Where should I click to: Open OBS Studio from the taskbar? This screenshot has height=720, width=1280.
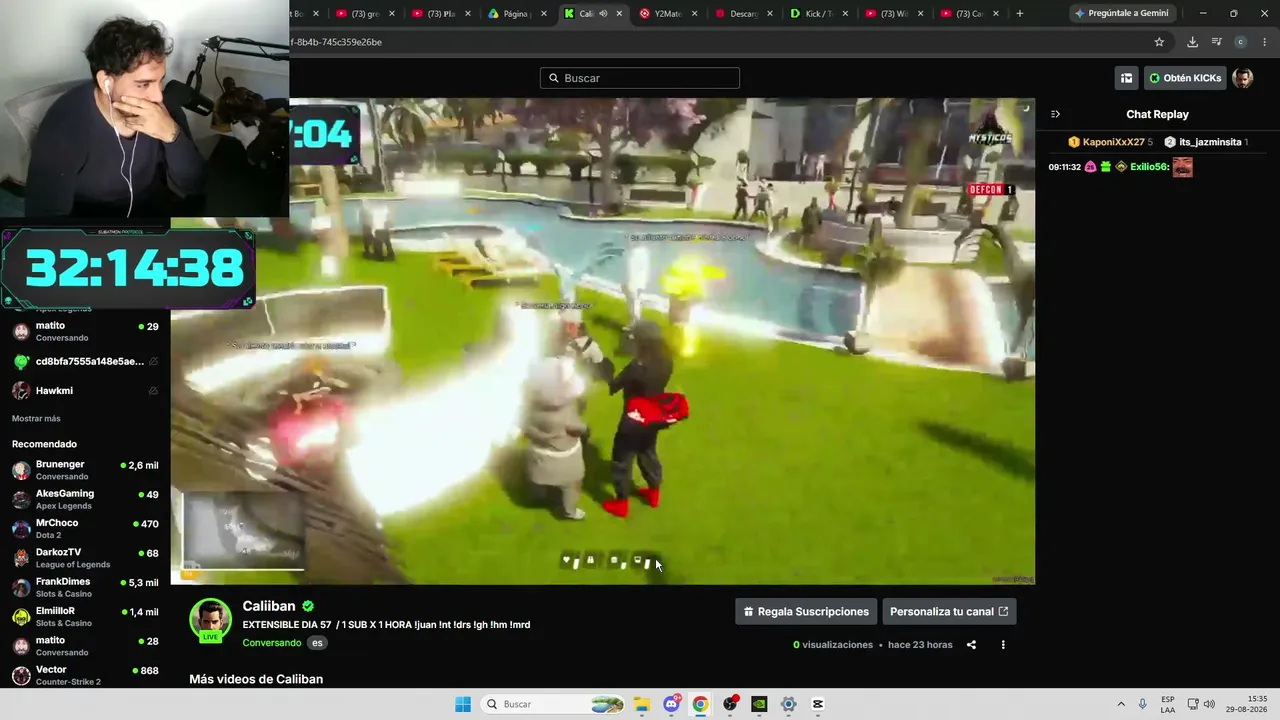pyautogui.click(x=730, y=704)
